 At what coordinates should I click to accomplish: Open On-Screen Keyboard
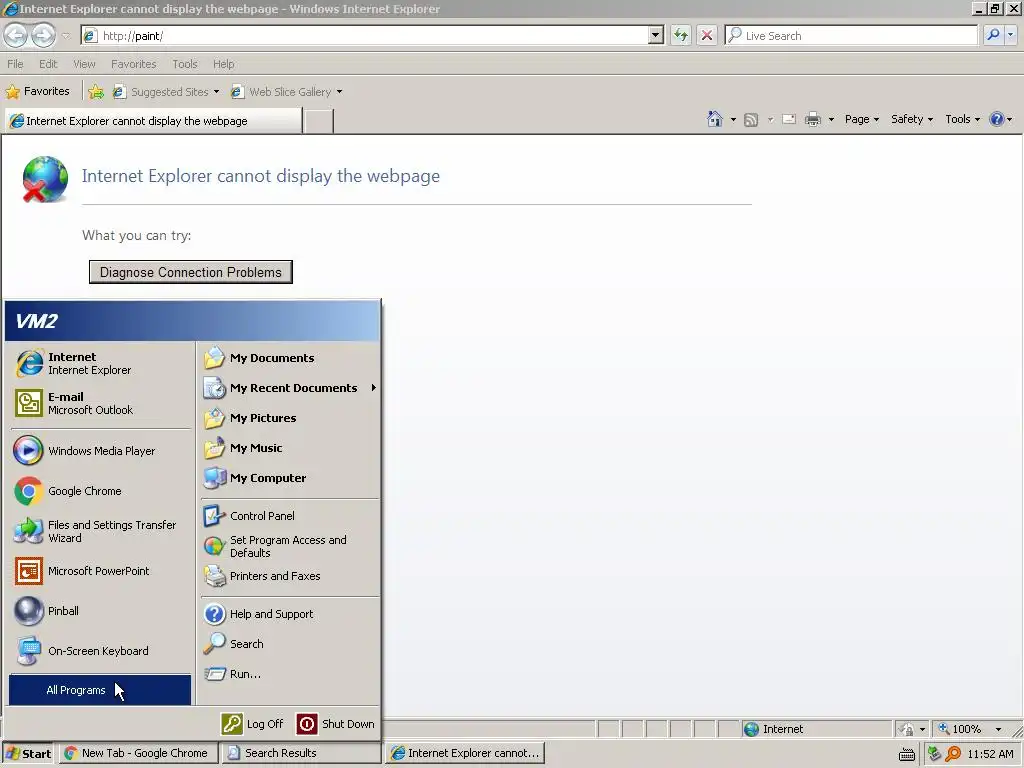[x=101, y=651]
